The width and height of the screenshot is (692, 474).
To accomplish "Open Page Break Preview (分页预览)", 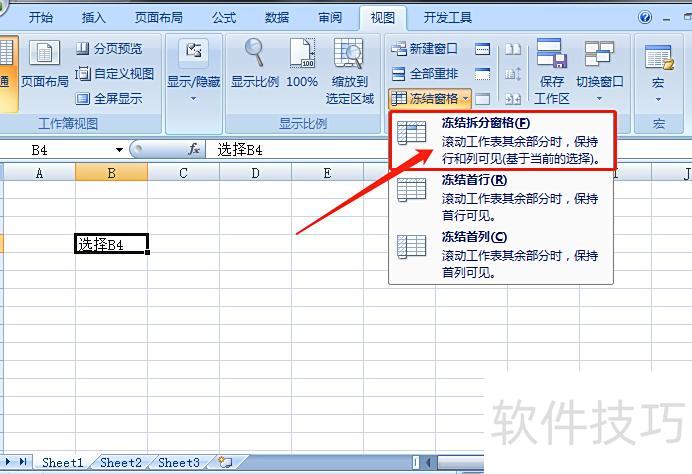I will pos(109,48).
